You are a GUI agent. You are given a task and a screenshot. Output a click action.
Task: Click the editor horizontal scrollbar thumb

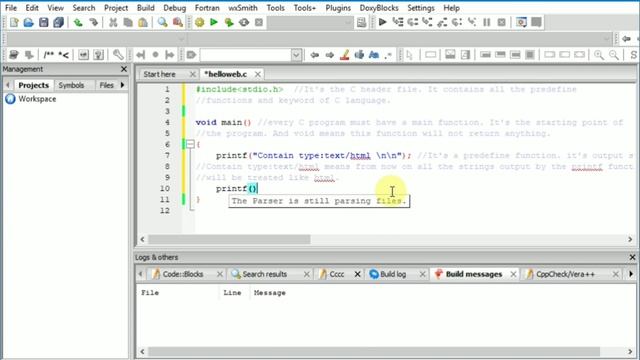coord(229,239)
